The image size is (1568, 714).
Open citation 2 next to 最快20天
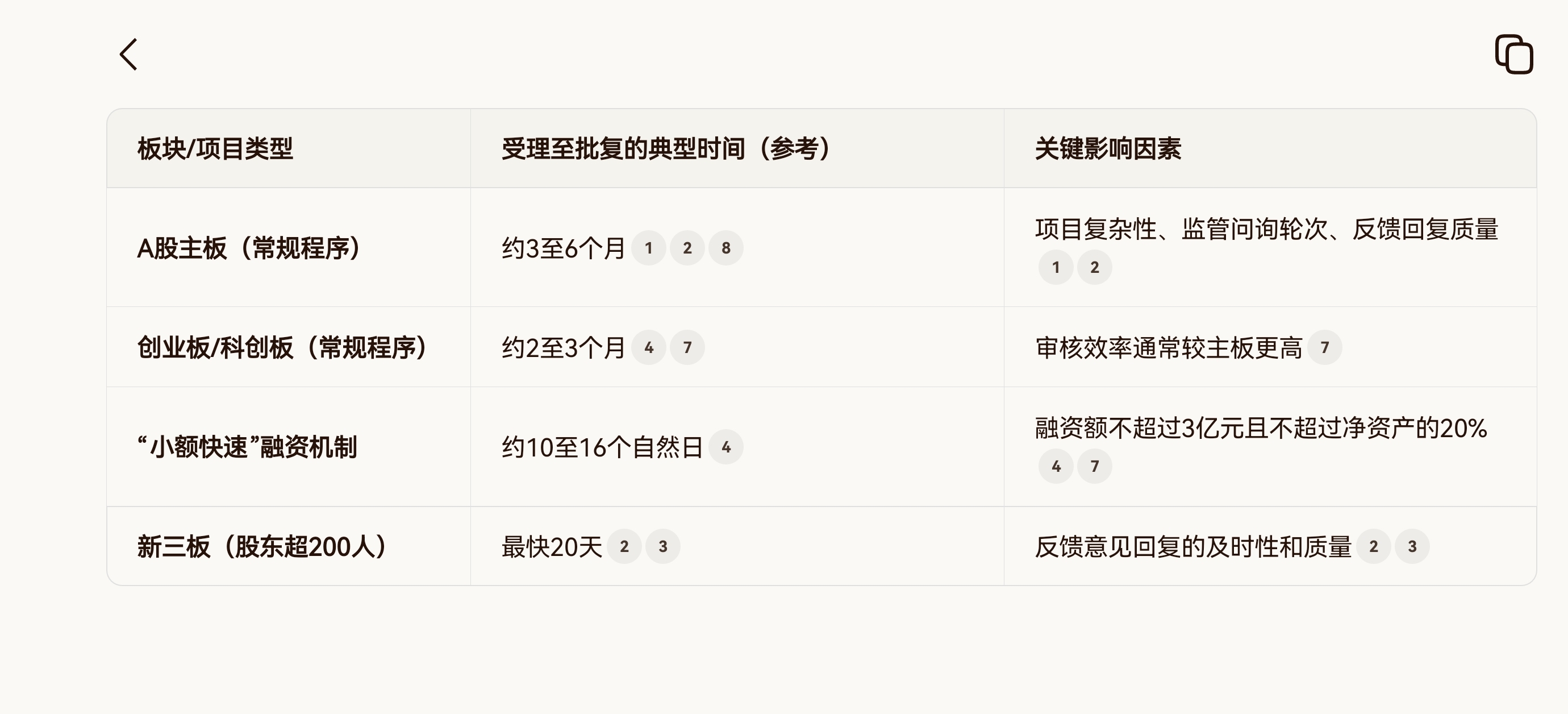pos(624,546)
